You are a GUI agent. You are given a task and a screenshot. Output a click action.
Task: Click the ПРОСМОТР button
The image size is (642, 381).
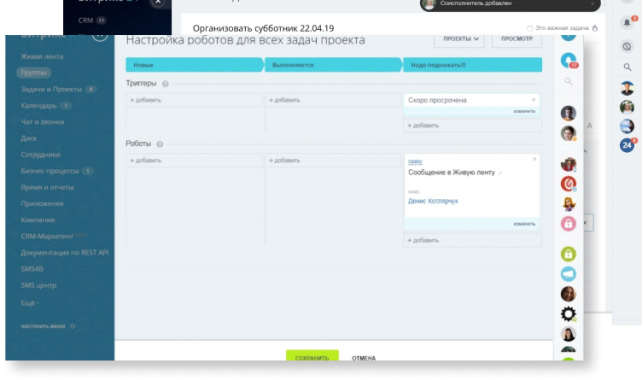[x=517, y=40]
